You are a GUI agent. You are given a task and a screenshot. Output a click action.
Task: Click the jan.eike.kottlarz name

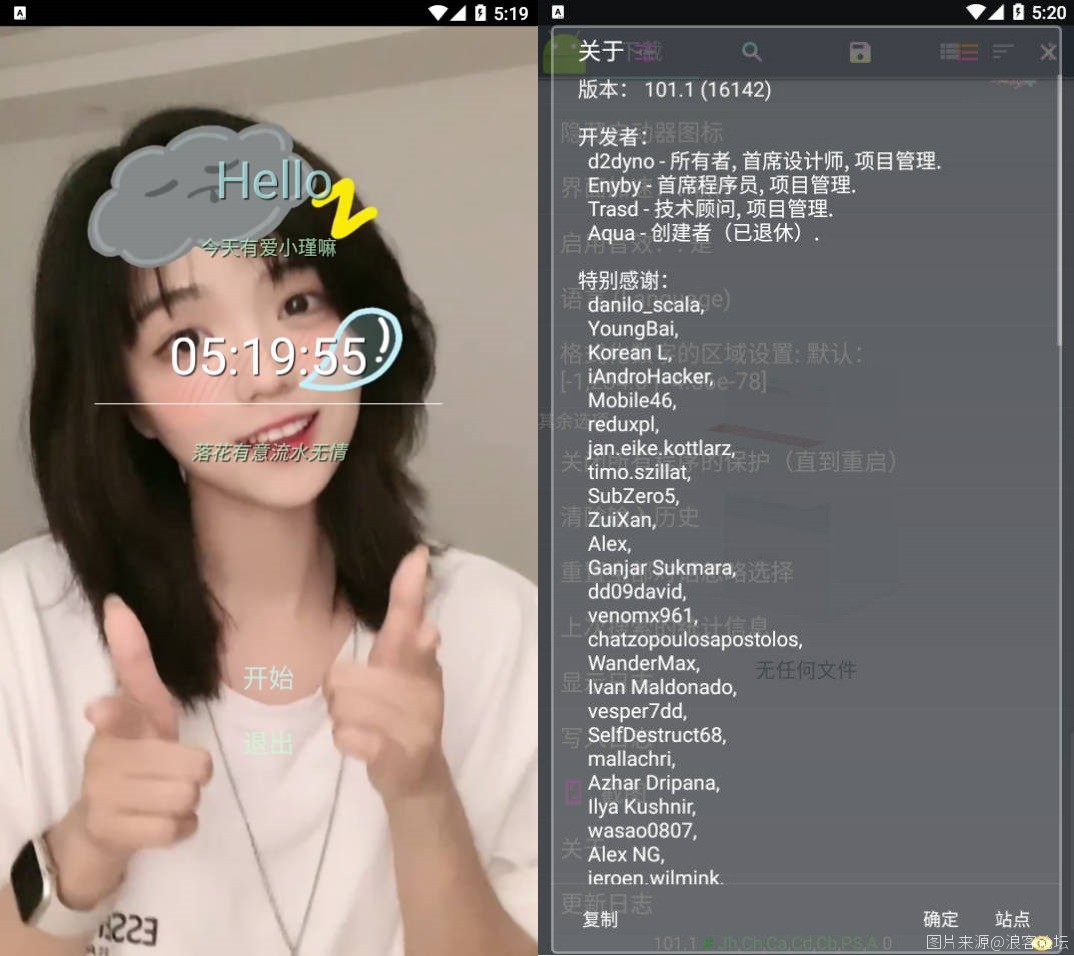click(661, 449)
